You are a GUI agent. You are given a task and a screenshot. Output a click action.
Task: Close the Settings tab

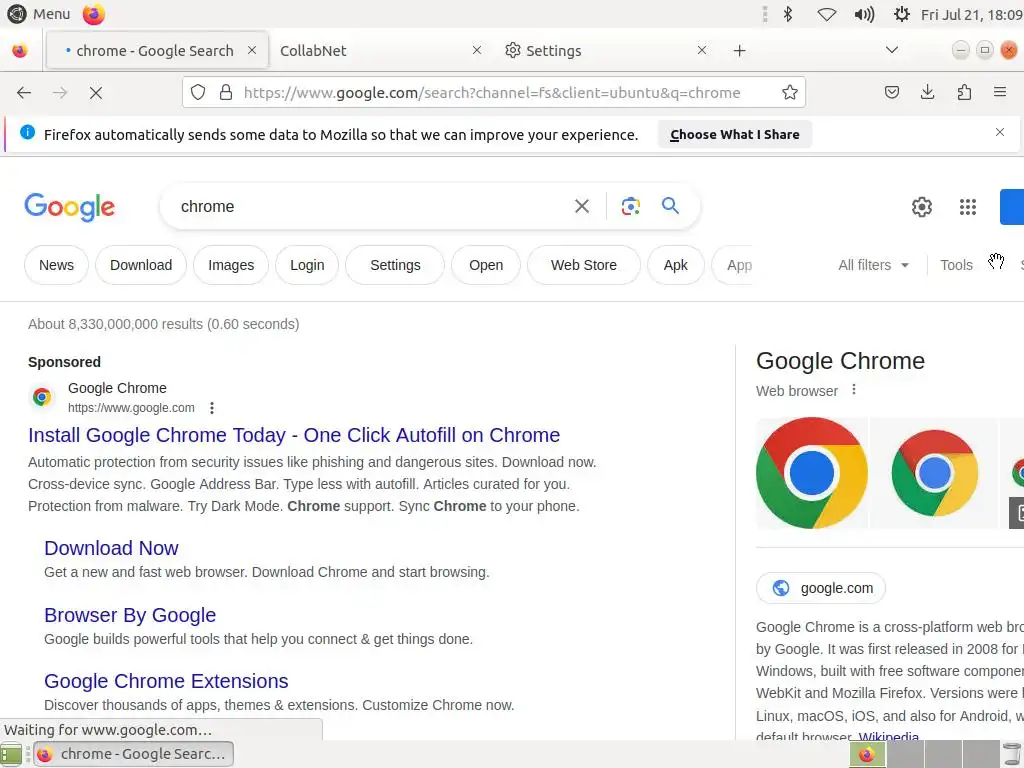pyautogui.click(x=701, y=50)
